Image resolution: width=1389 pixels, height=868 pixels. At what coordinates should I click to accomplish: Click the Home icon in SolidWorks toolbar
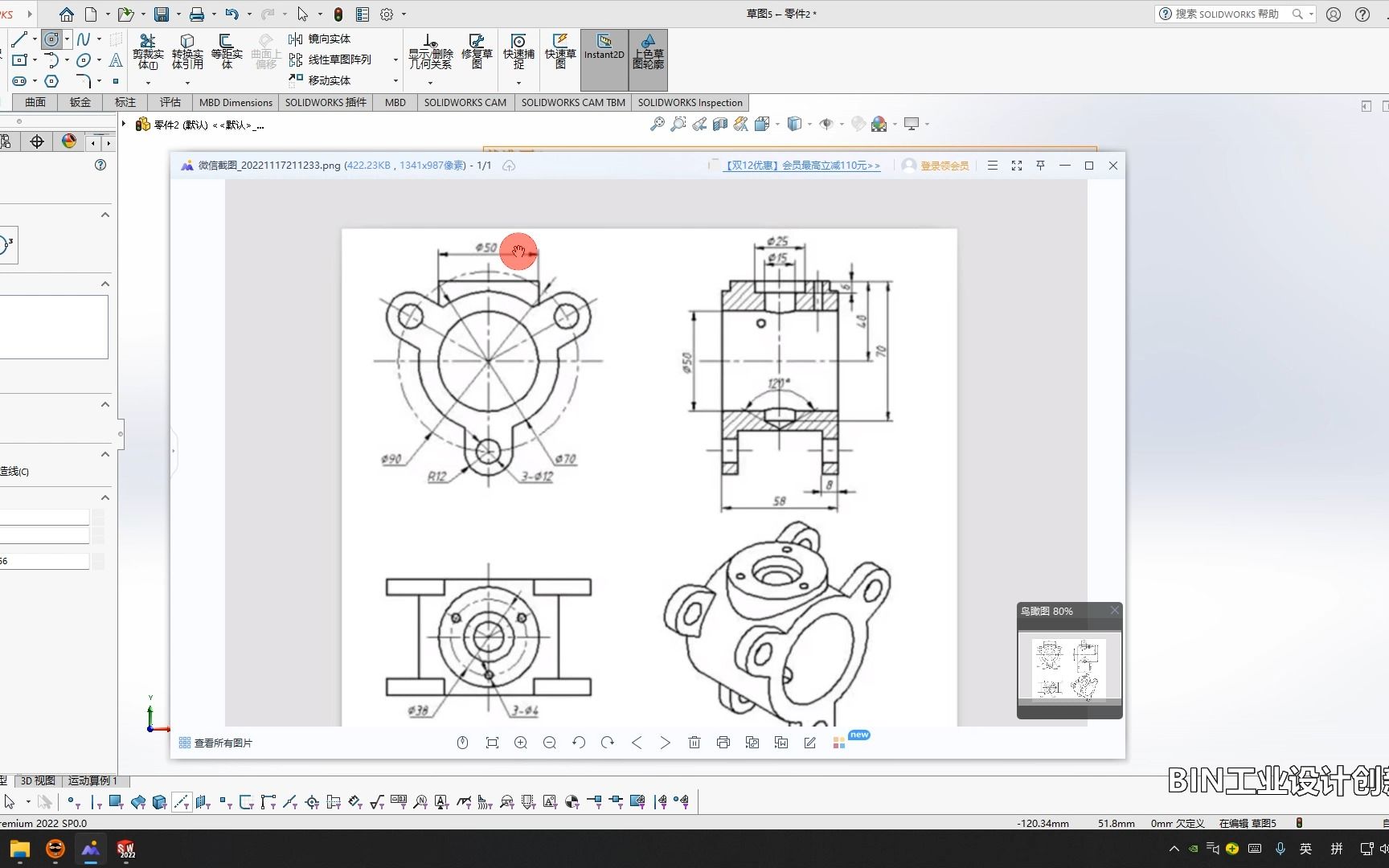pos(67,14)
